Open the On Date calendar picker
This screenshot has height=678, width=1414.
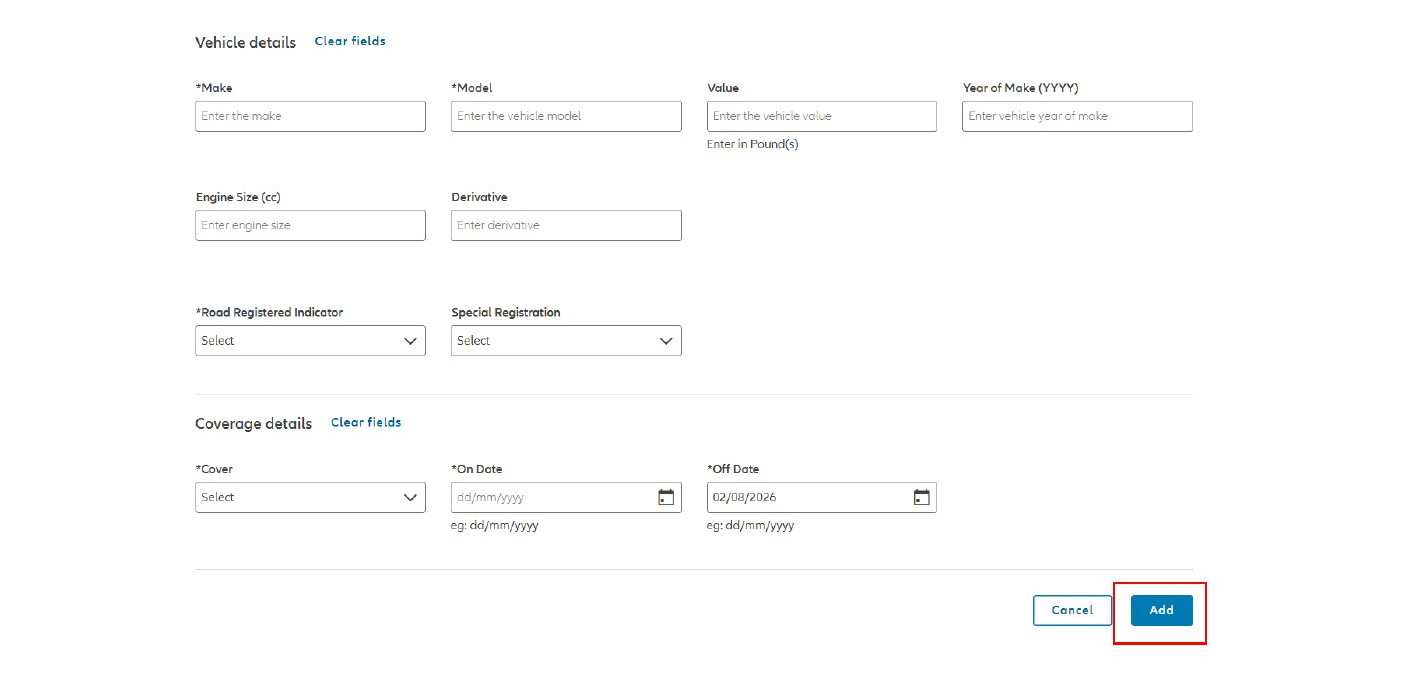pyautogui.click(x=666, y=498)
